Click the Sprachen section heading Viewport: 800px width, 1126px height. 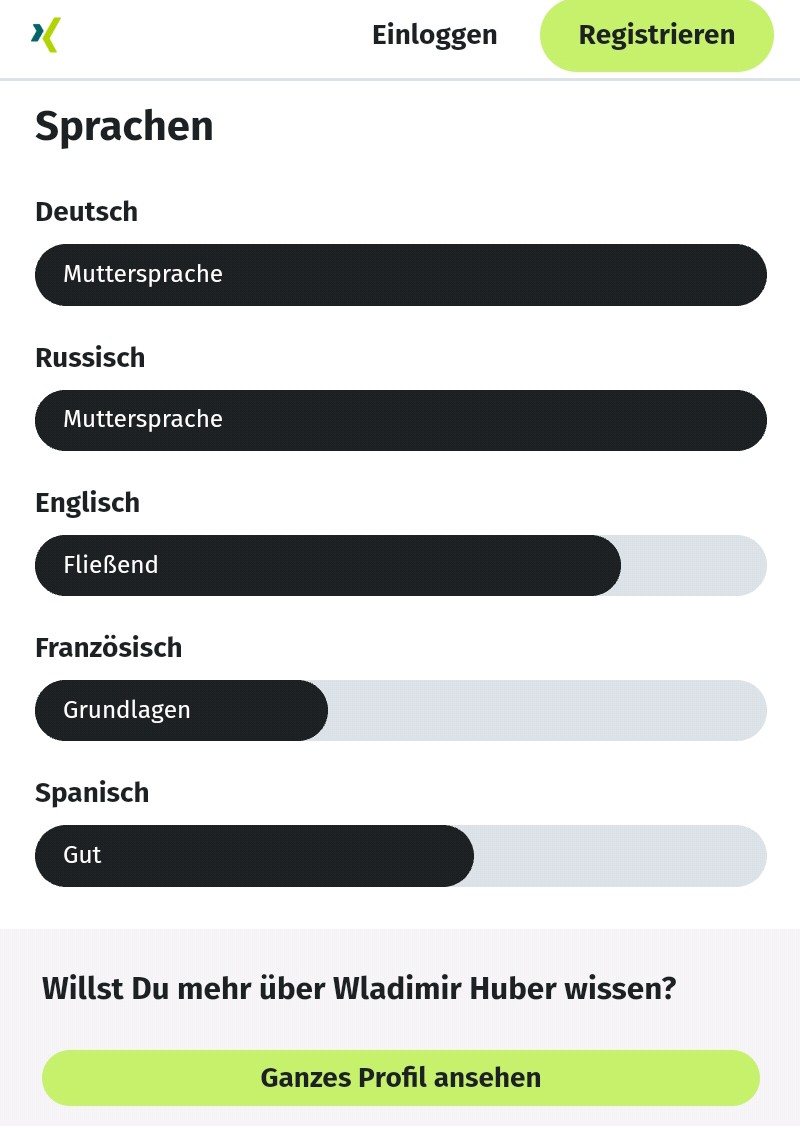pyautogui.click(x=124, y=127)
